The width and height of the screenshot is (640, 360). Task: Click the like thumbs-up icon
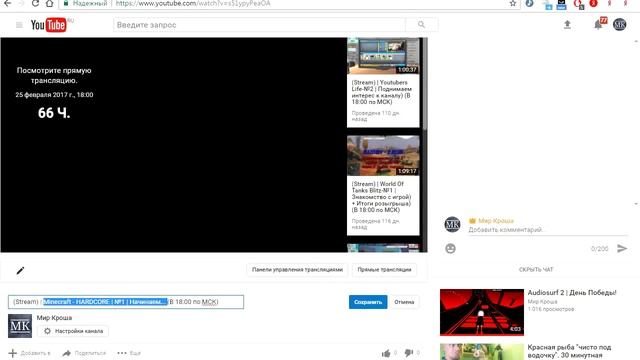click(386, 353)
